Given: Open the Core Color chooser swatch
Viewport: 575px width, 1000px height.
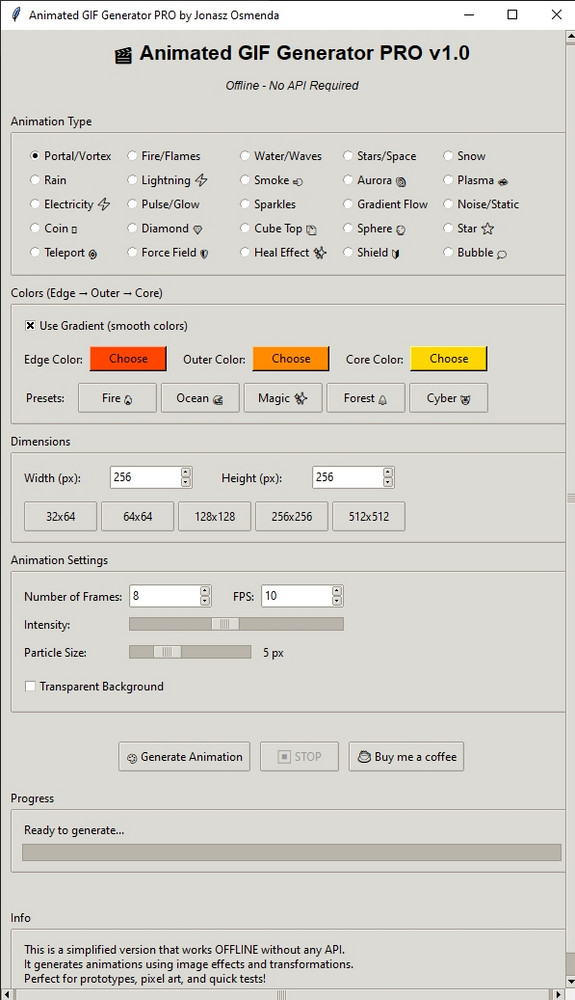Looking at the screenshot, I should [x=449, y=358].
